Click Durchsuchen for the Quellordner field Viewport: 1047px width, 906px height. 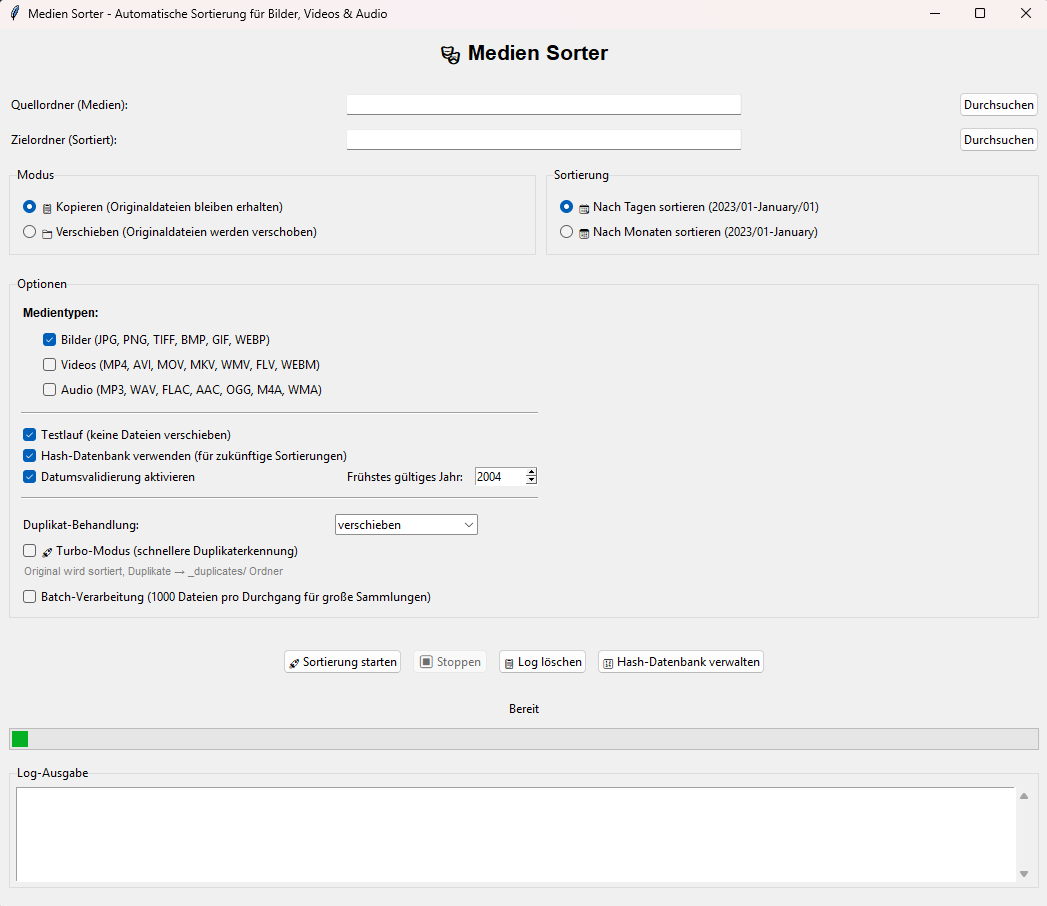tap(998, 104)
